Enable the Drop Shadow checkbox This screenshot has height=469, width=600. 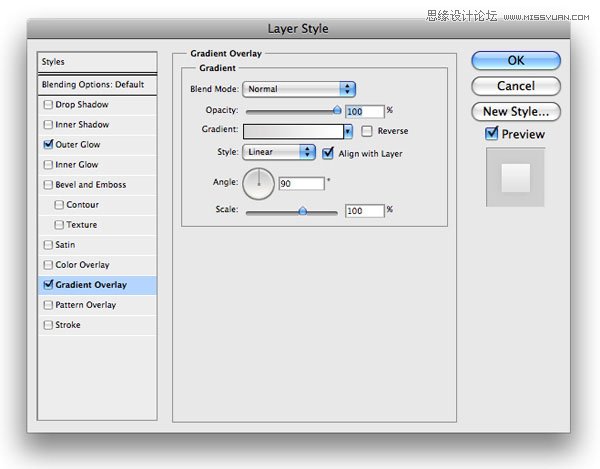(48, 105)
